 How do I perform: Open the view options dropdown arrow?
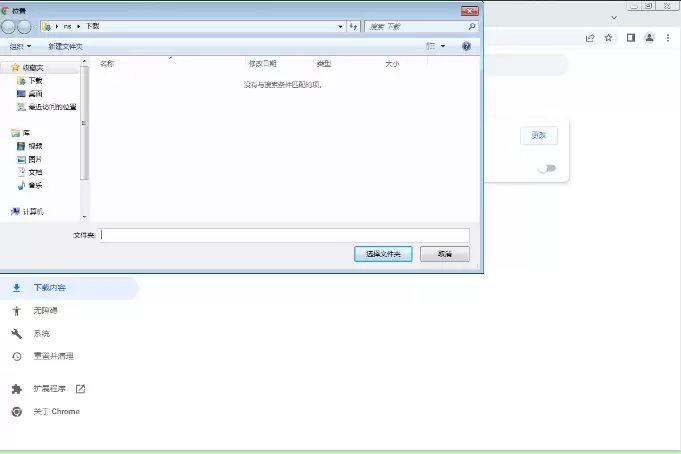point(443,46)
